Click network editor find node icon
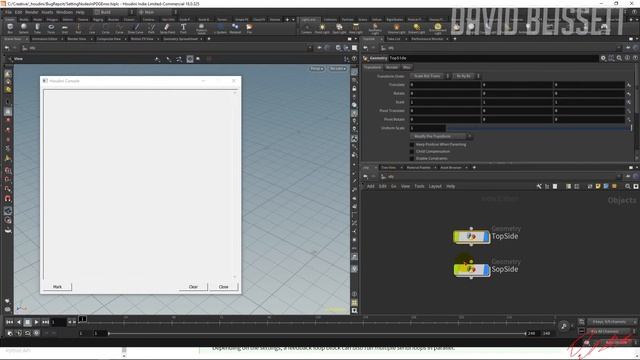Viewport: 640px width, 360px height. click(628, 187)
